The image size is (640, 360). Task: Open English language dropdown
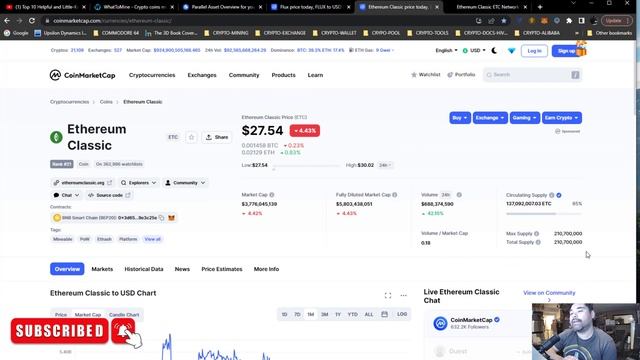[446, 51]
